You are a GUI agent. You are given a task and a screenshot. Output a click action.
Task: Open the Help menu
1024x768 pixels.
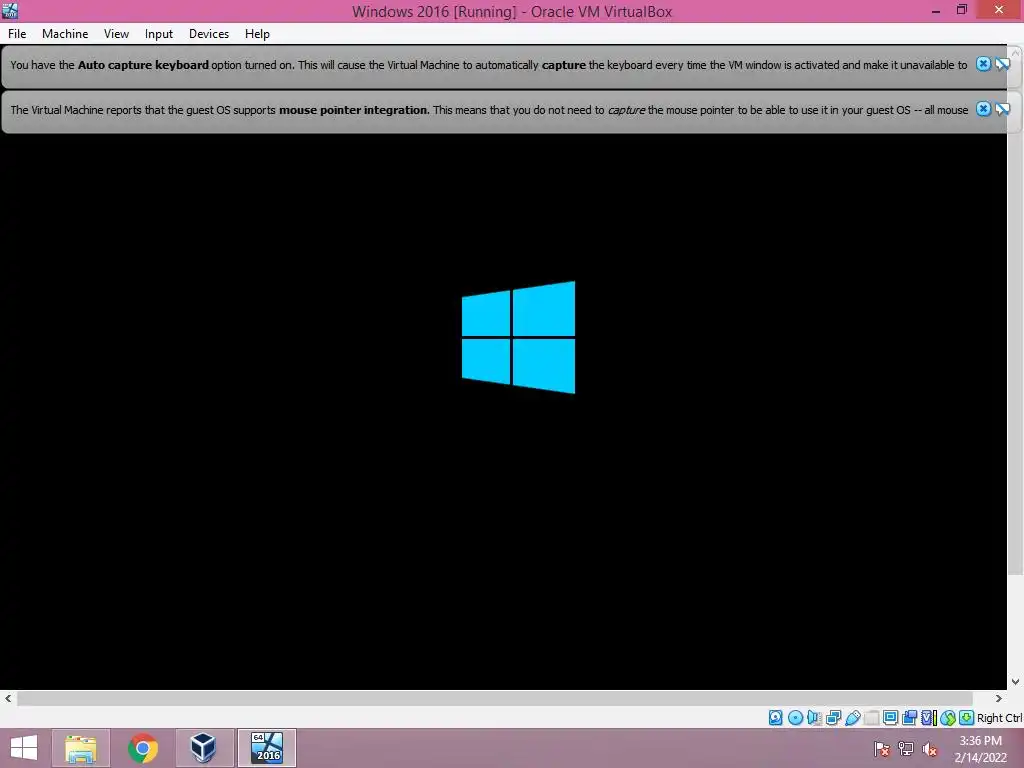point(257,34)
